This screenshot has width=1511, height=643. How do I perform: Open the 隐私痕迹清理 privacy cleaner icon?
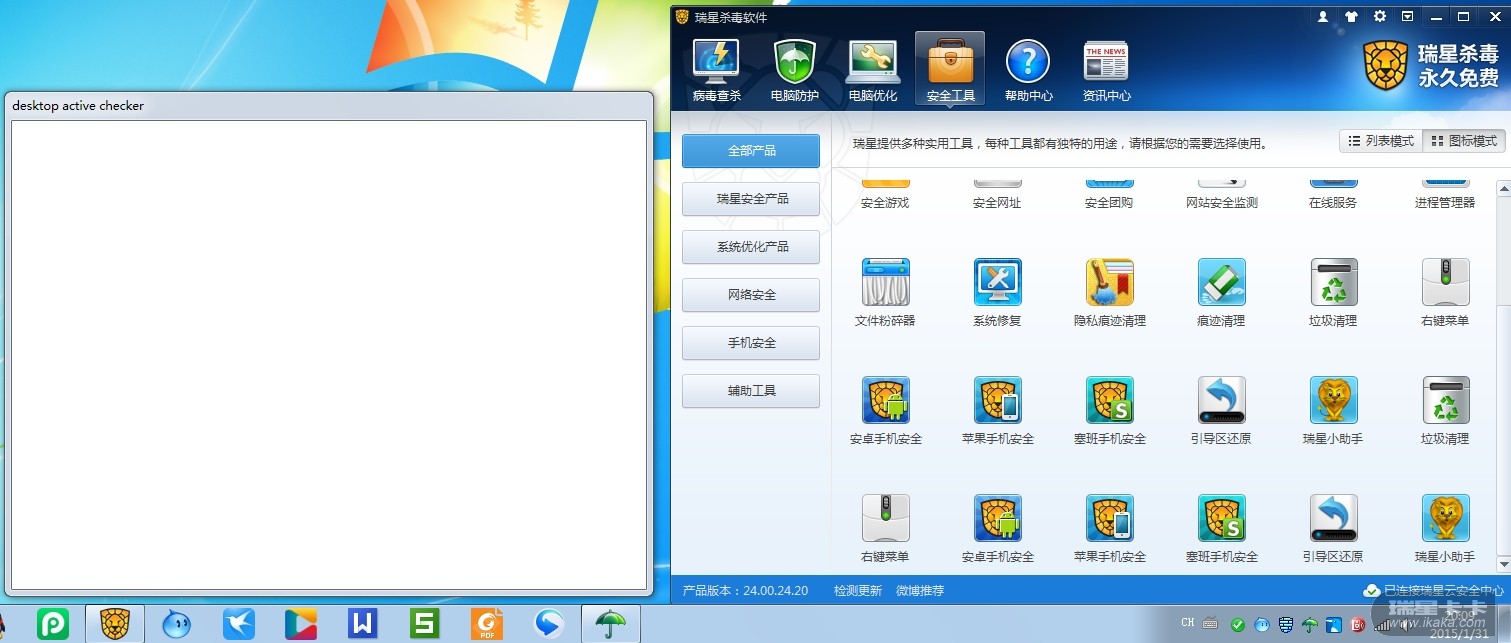coord(1109,283)
